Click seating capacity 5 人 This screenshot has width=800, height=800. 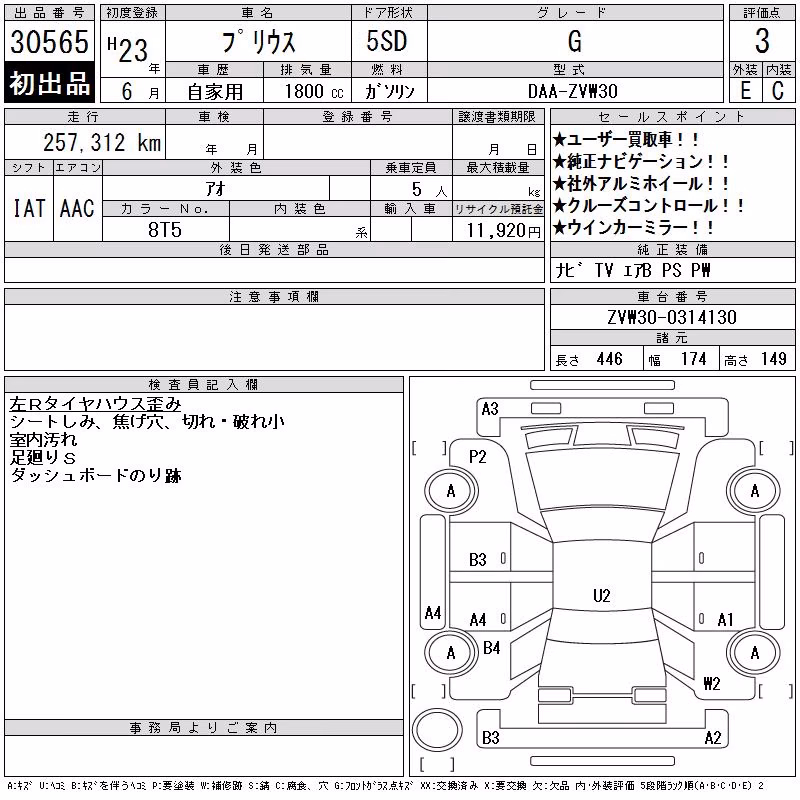click(429, 190)
